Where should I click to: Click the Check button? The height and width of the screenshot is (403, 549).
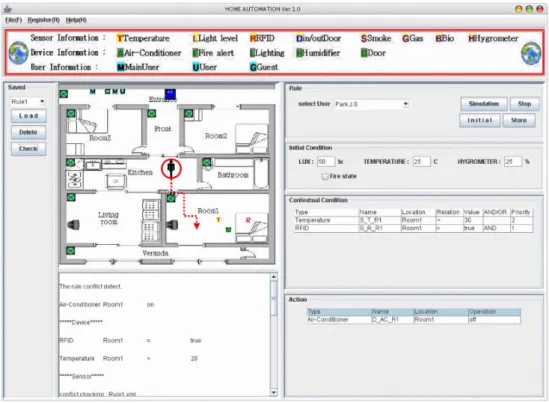pyautogui.click(x=28, y=149)
